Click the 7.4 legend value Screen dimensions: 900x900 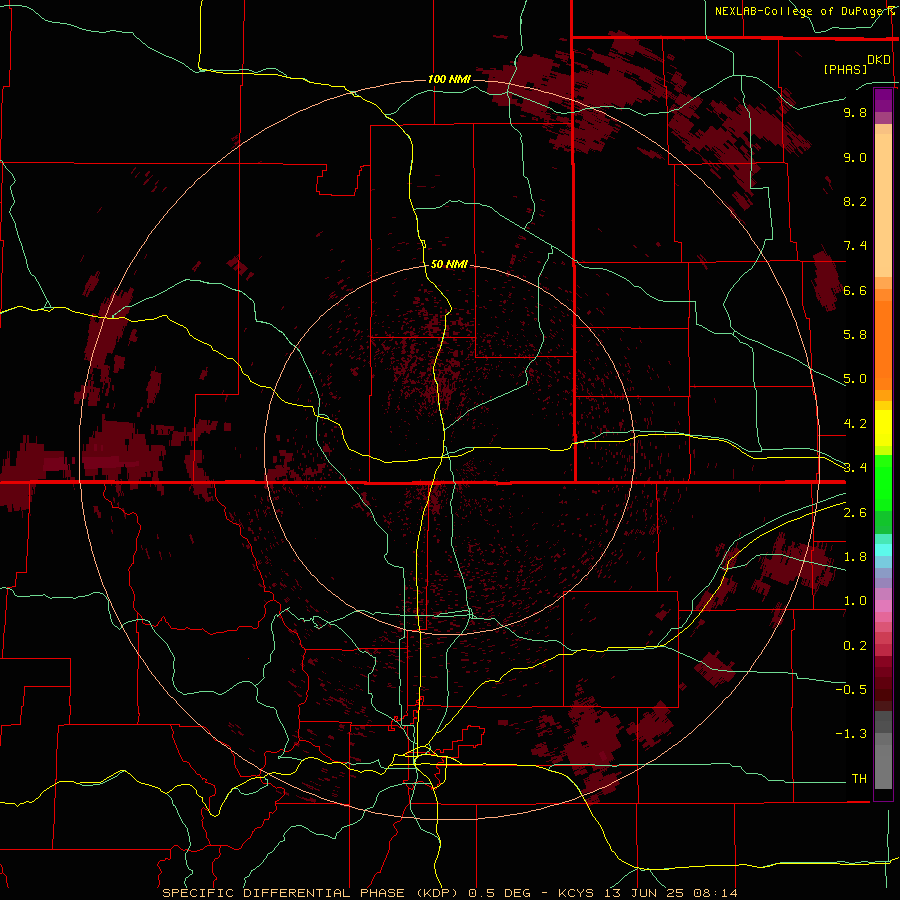pyautogui.click(x=855, y=246)
